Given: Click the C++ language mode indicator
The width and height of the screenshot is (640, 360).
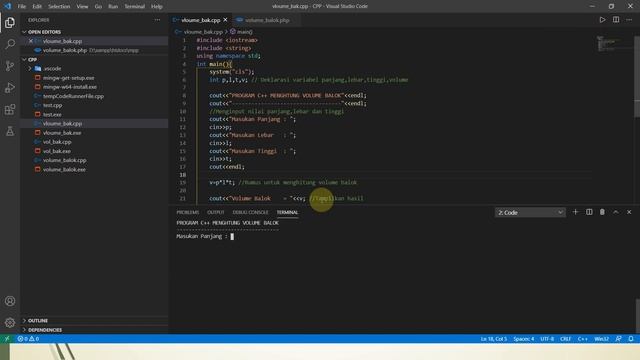Looking at the screenshot, I should [x=582, y=339].
